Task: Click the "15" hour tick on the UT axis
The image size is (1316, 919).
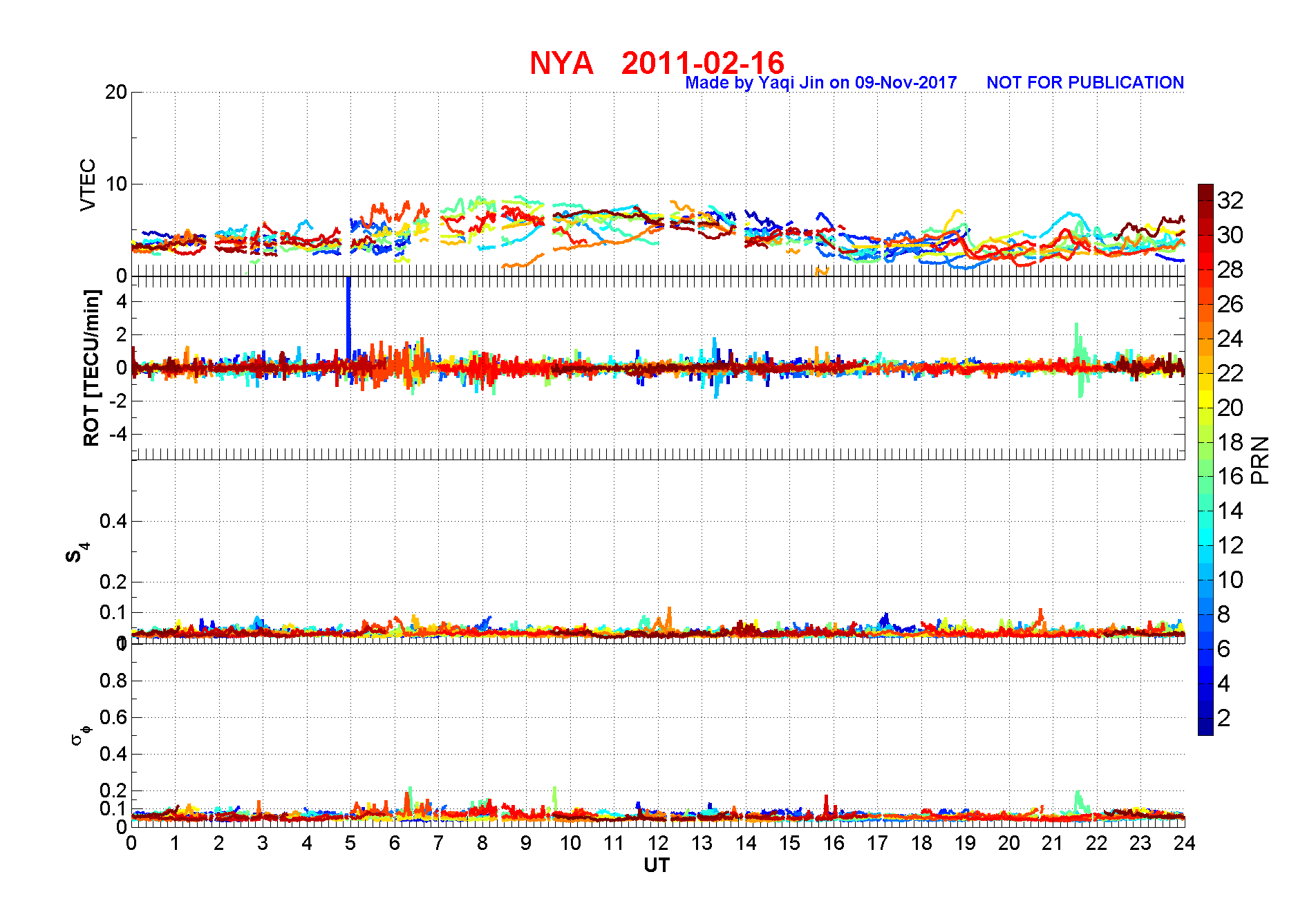Action: [x=789, y=843]
